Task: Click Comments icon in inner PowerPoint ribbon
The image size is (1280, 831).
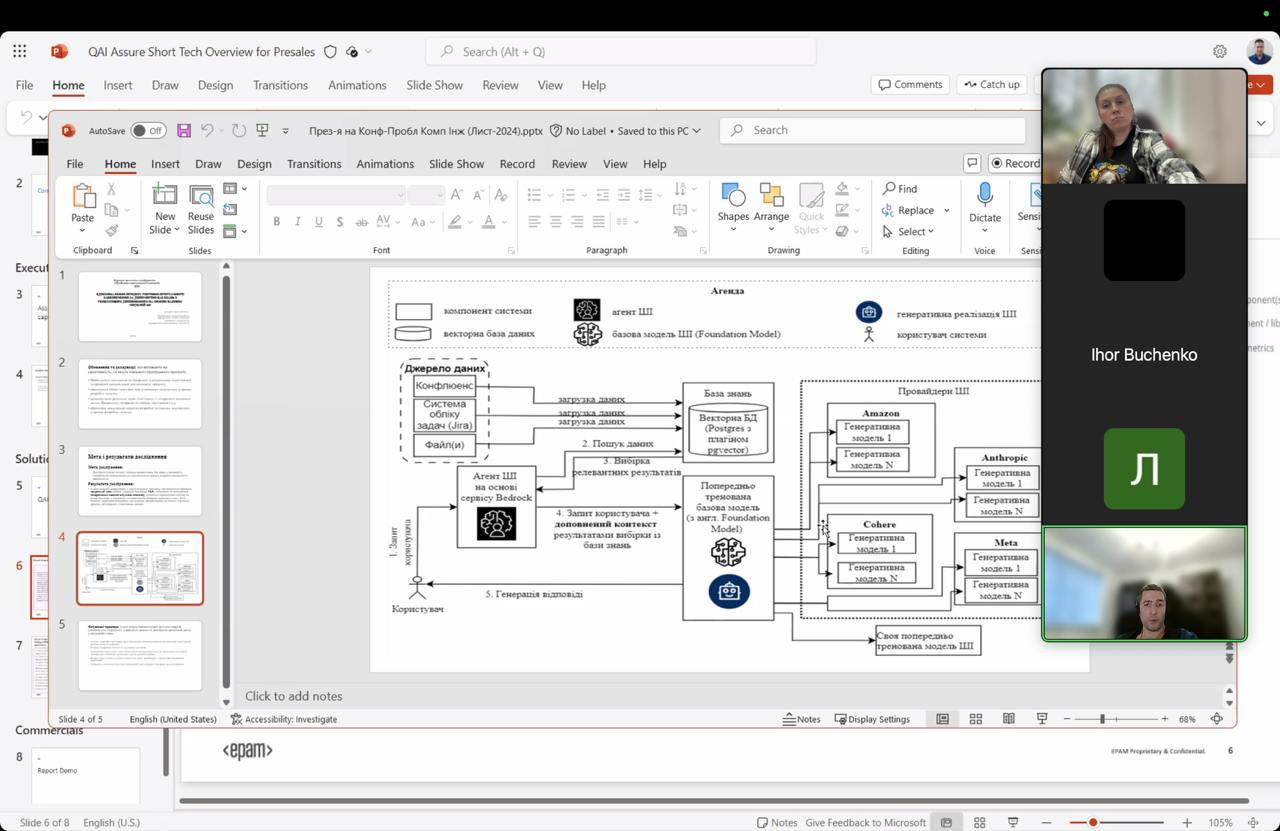Action: (x=972, y=163)
